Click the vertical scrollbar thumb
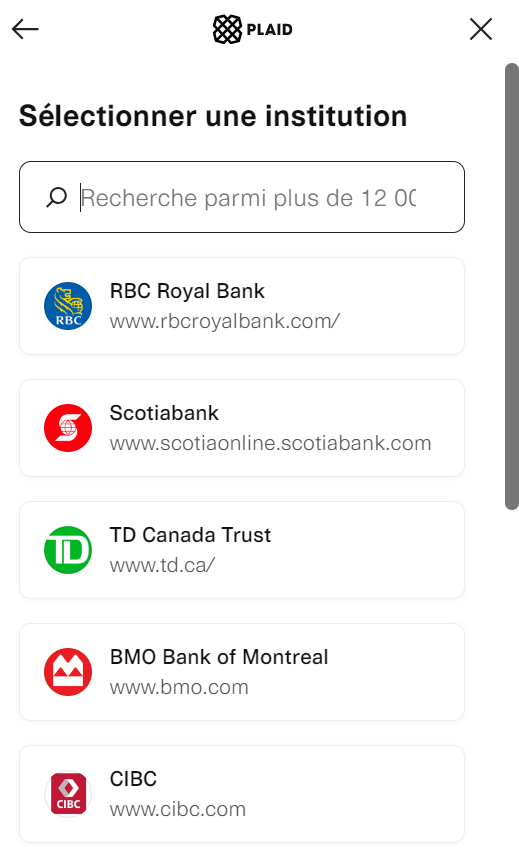Viewport: 519px width, 860px height. (511, 286)
